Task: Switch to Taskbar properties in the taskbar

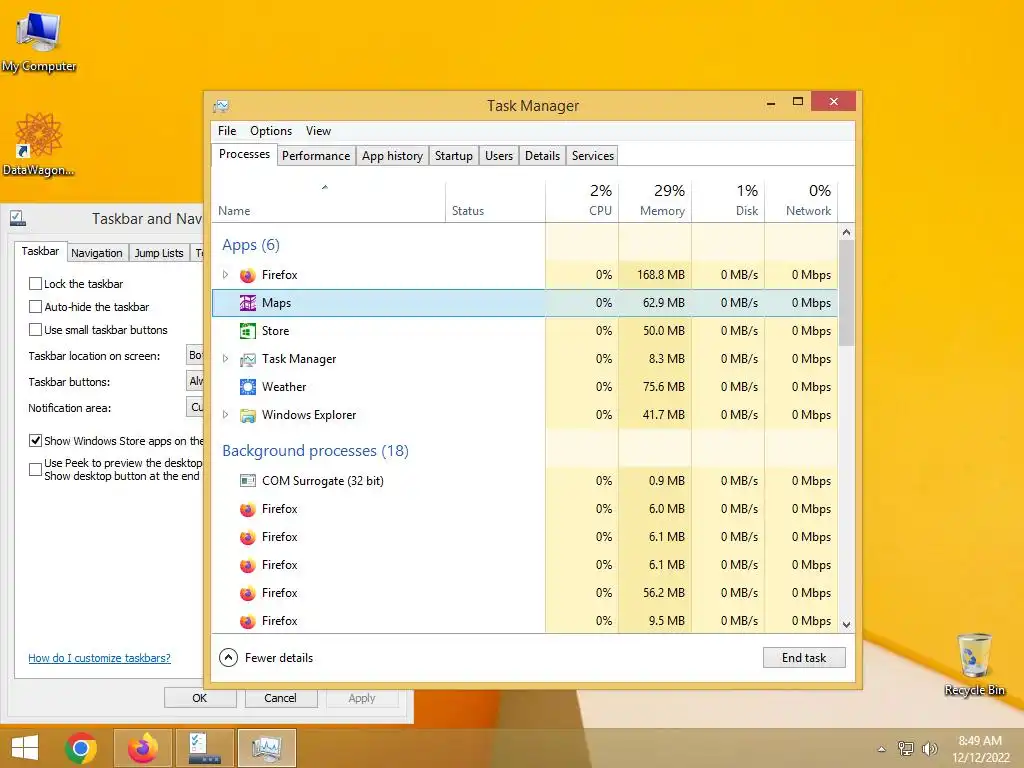Action: (205, 748)
